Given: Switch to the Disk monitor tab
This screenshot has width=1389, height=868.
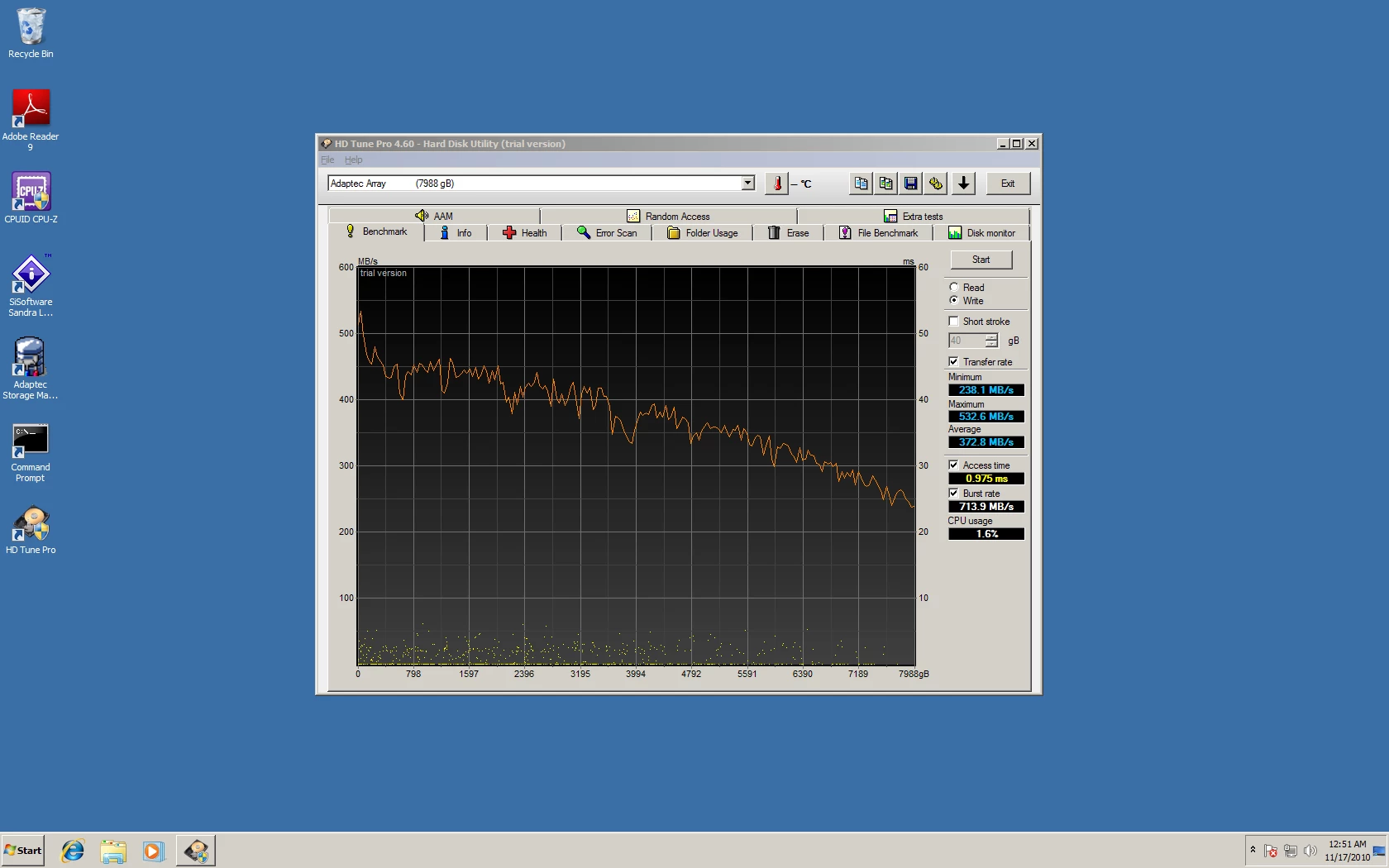Looking at the screenshot, I should 981,233.
